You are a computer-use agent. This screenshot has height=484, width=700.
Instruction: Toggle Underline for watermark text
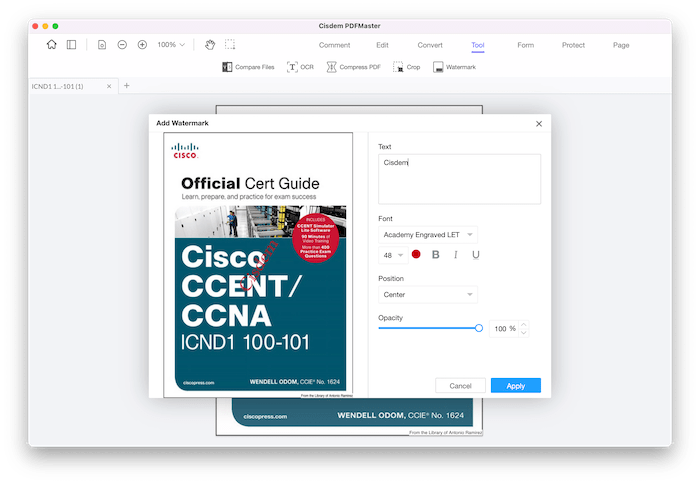click(476, 255)
